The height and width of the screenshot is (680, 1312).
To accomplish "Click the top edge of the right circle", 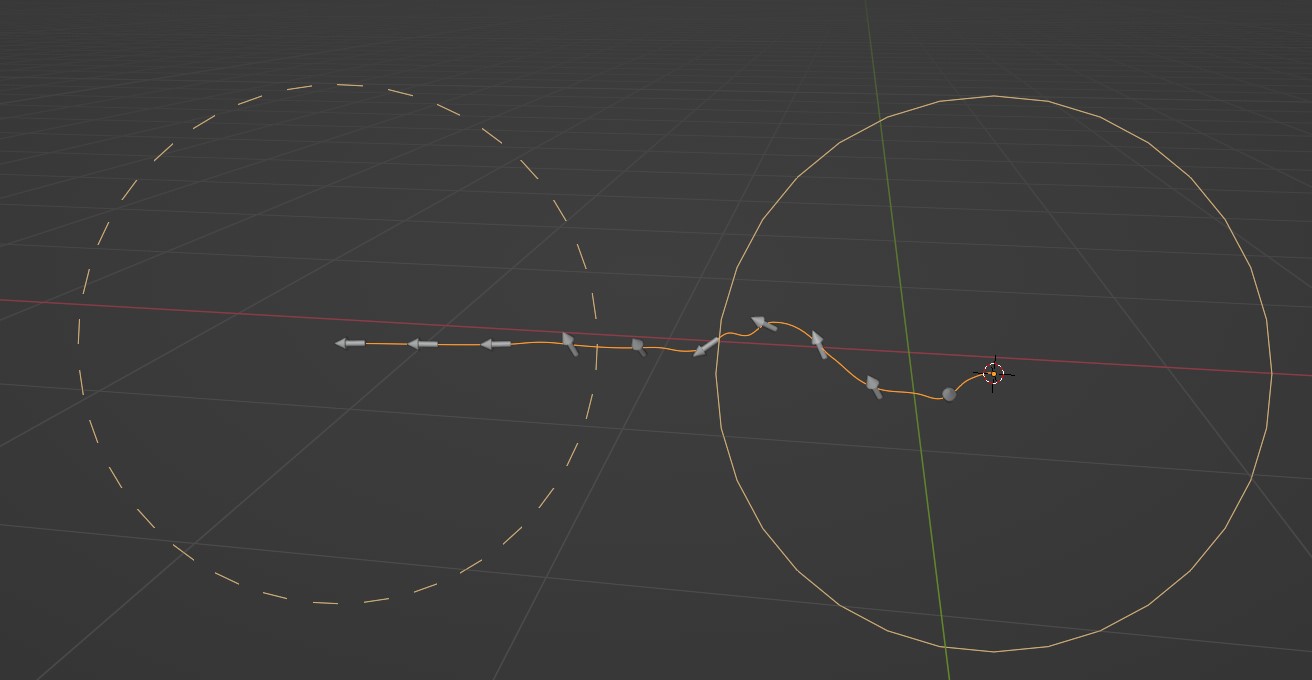I will pyautogui.click(x=993, y=95).
